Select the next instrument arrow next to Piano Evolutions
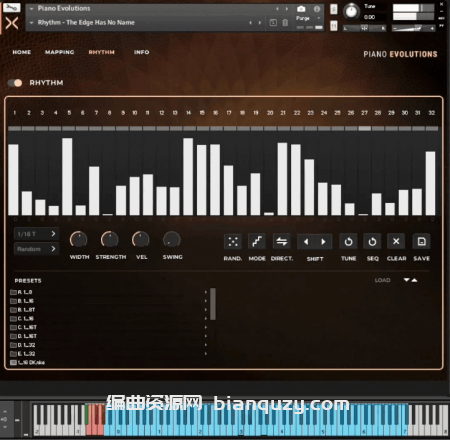 pos(287,9)
